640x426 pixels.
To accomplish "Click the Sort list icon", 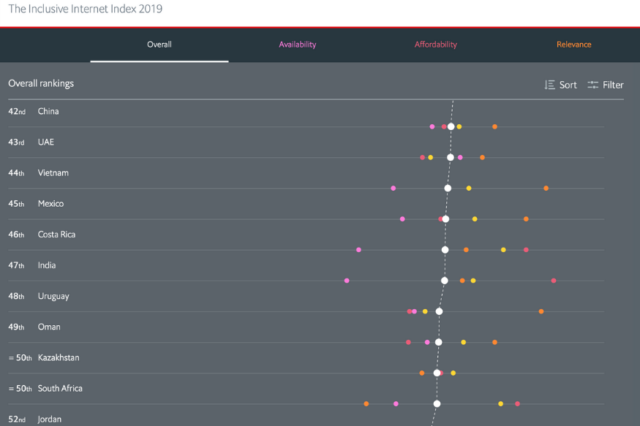I will tap(549, 85).
